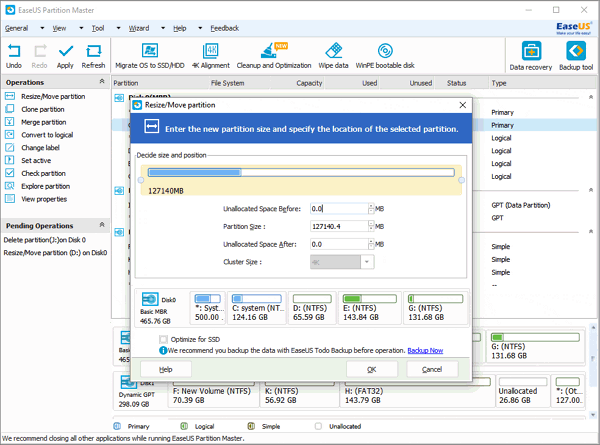Open the General menu
Image resolution: width=600 pixels, height=445 pixels.
point(16,28)
